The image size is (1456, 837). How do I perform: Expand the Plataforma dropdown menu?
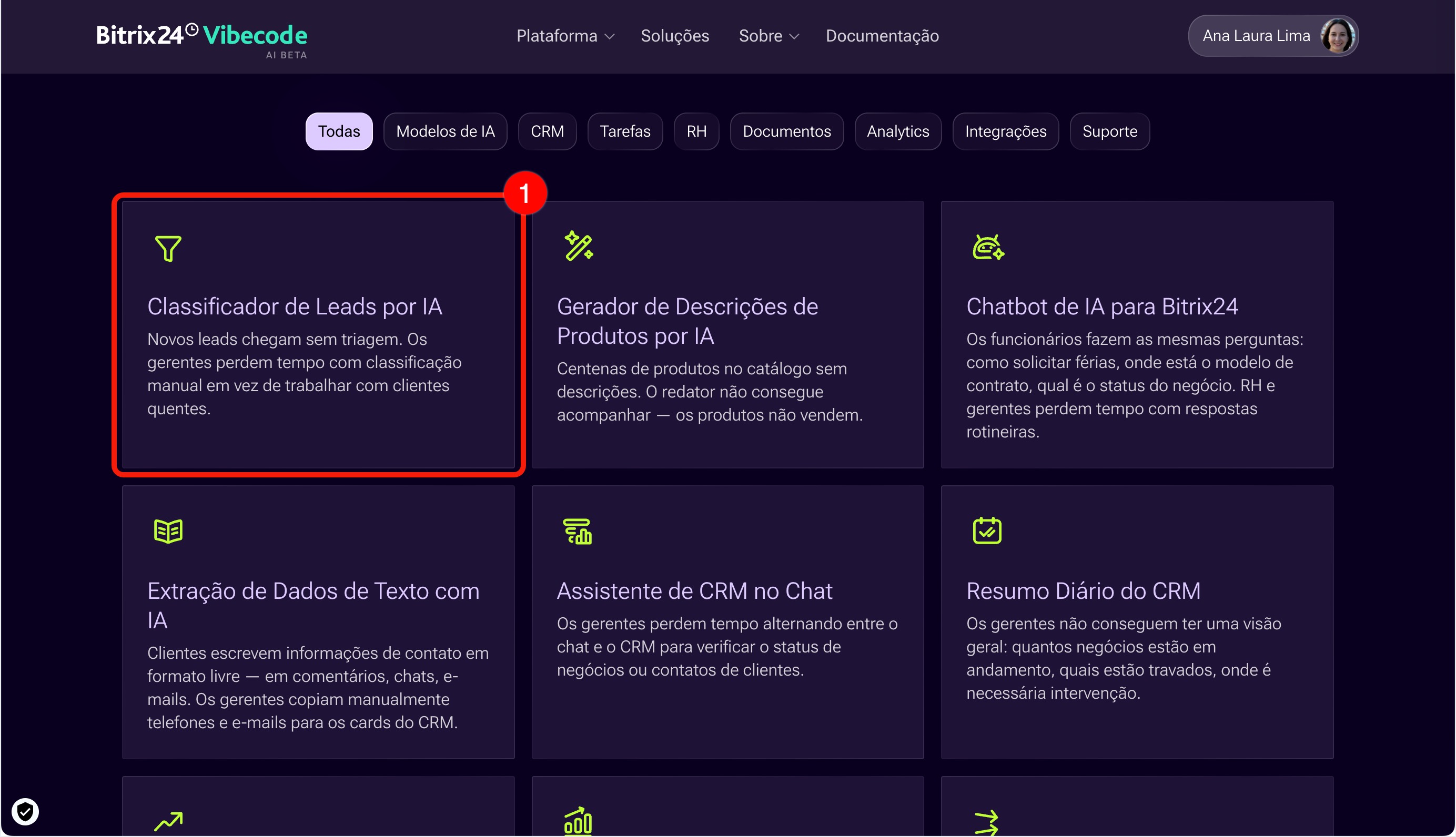tap(565, 36)
